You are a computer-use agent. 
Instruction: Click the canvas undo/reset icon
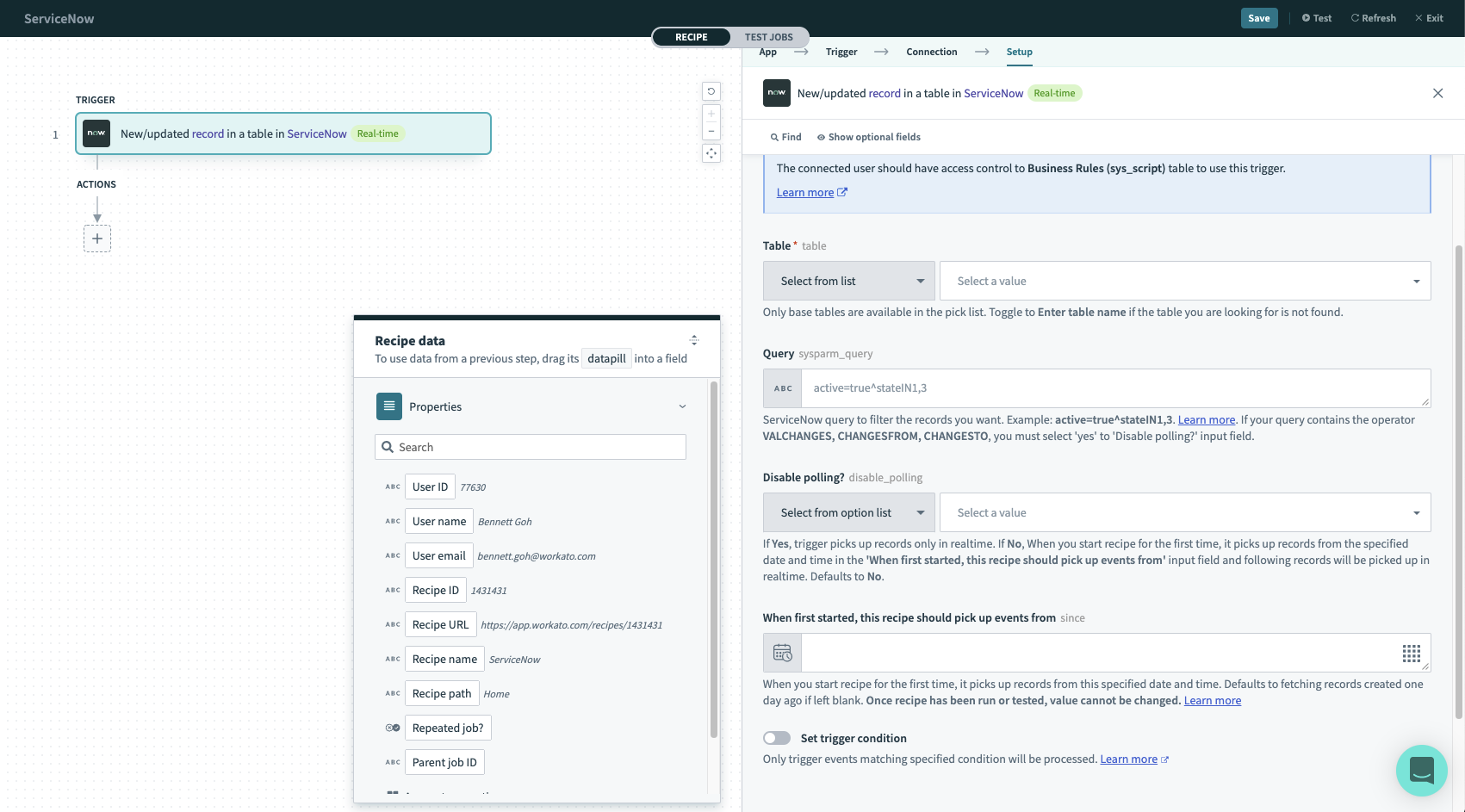[x=711, y=91]
